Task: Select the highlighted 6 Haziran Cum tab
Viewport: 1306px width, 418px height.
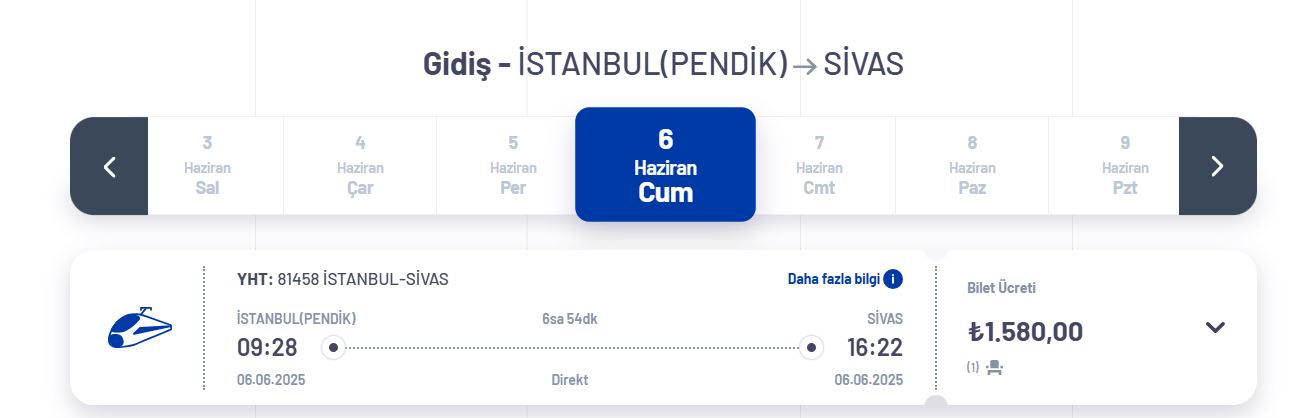Action: [x=665, y=165]
